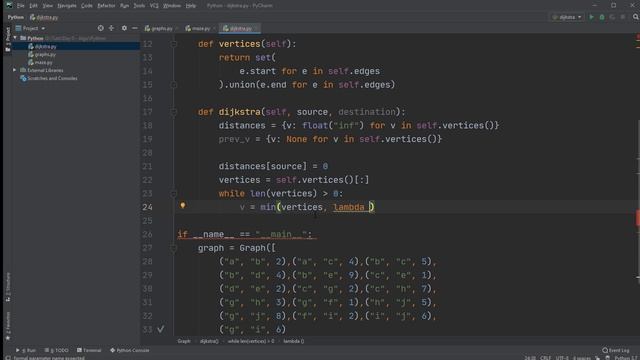640x360 pixels.
Task: Collapse the Python project root folder
Action: click(x=15, y=38)
